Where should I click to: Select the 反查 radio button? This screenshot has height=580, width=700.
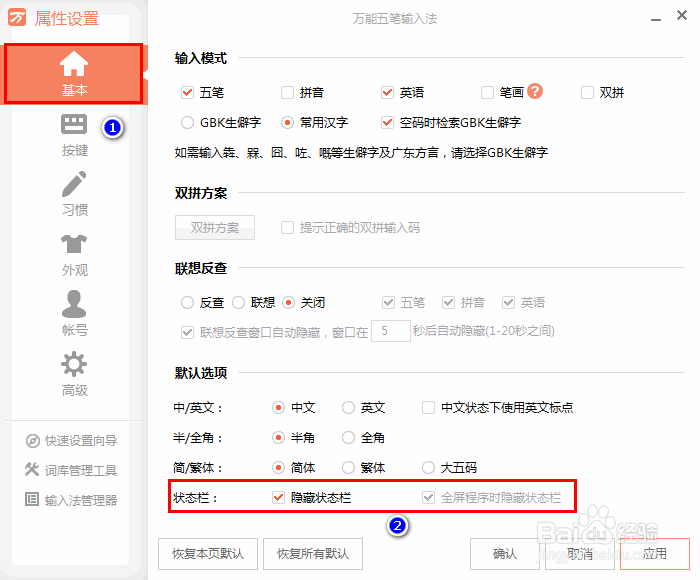[188, 303]
